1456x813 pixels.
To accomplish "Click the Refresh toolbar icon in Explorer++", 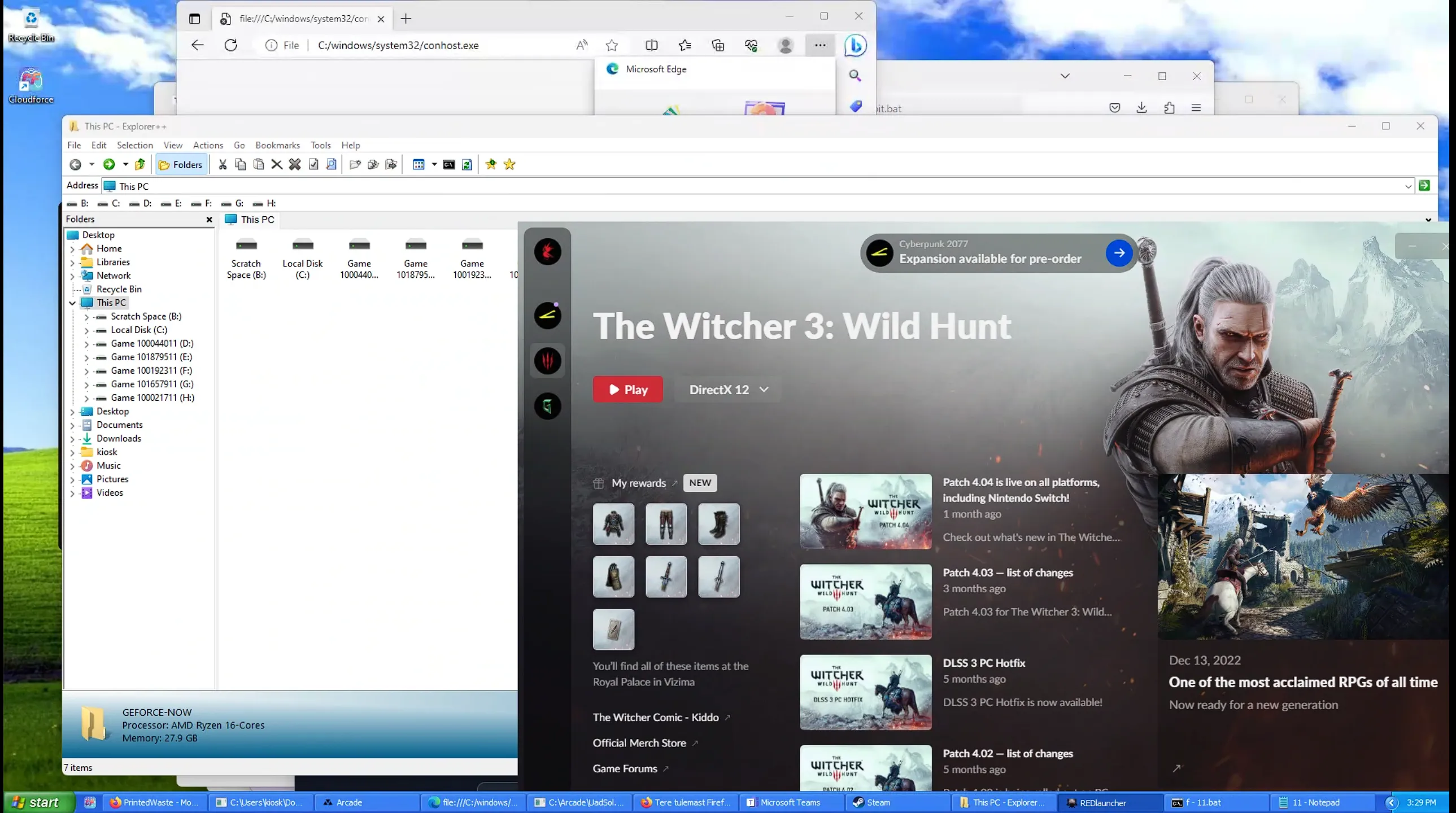I will 467,164.
